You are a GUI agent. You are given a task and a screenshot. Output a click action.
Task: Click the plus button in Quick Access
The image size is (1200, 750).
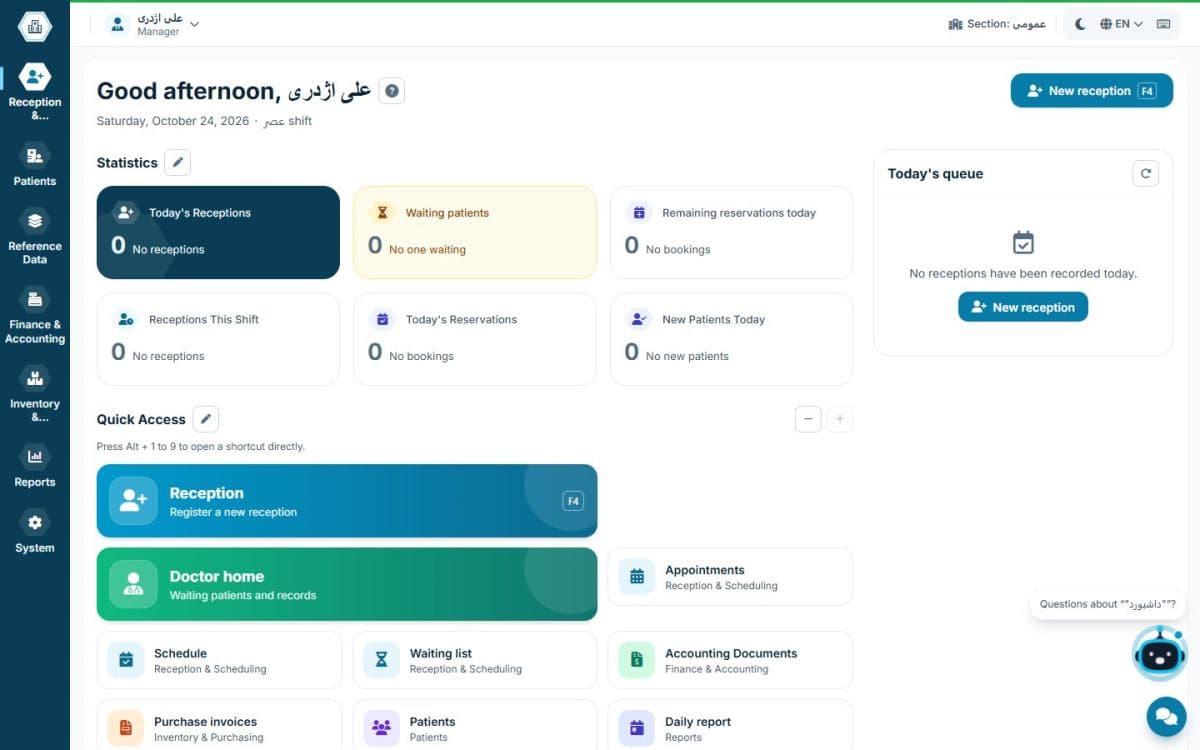tap(840, 419)
